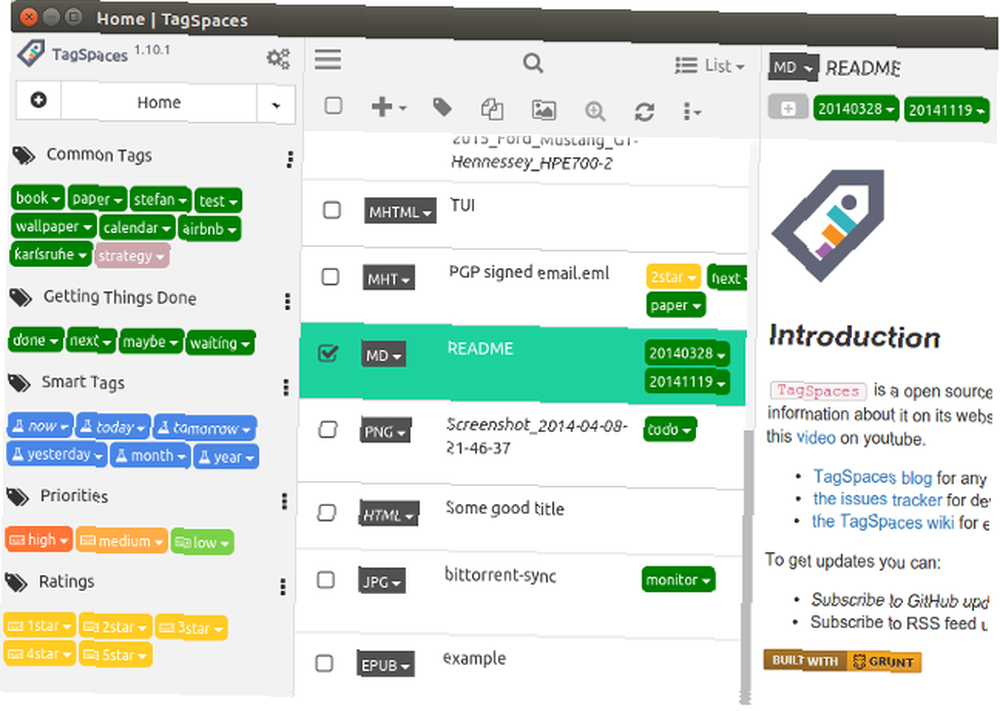Screen dimensions: 1000x711
Task: Open the TagSpaces blog link
Action: [x=872, y=477]
